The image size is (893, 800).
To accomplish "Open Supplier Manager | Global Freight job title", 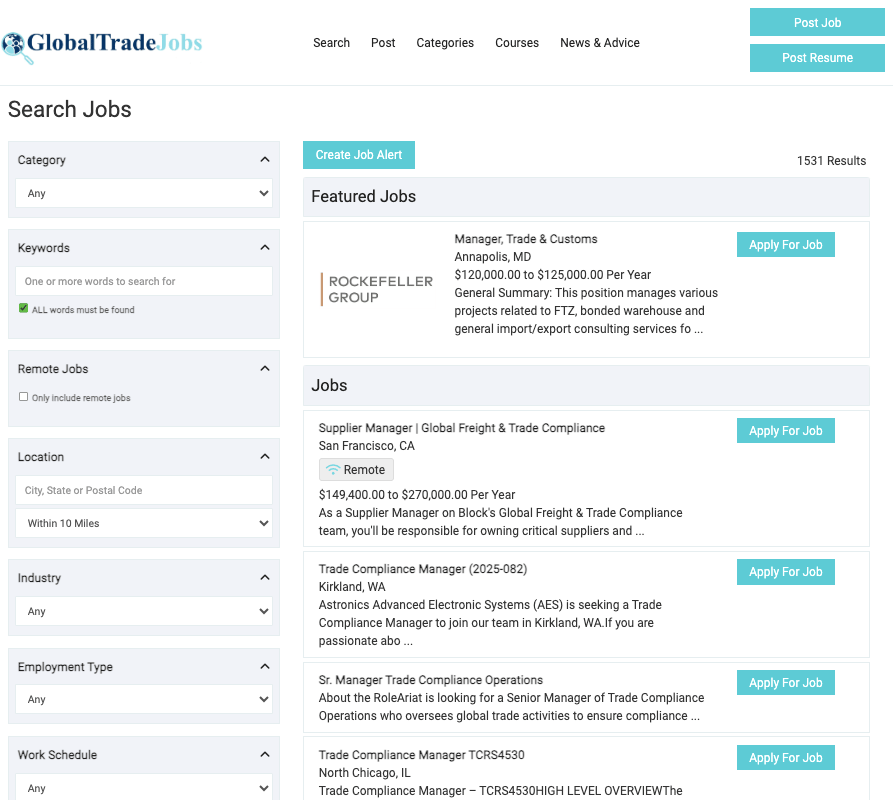I will (461, 428).
